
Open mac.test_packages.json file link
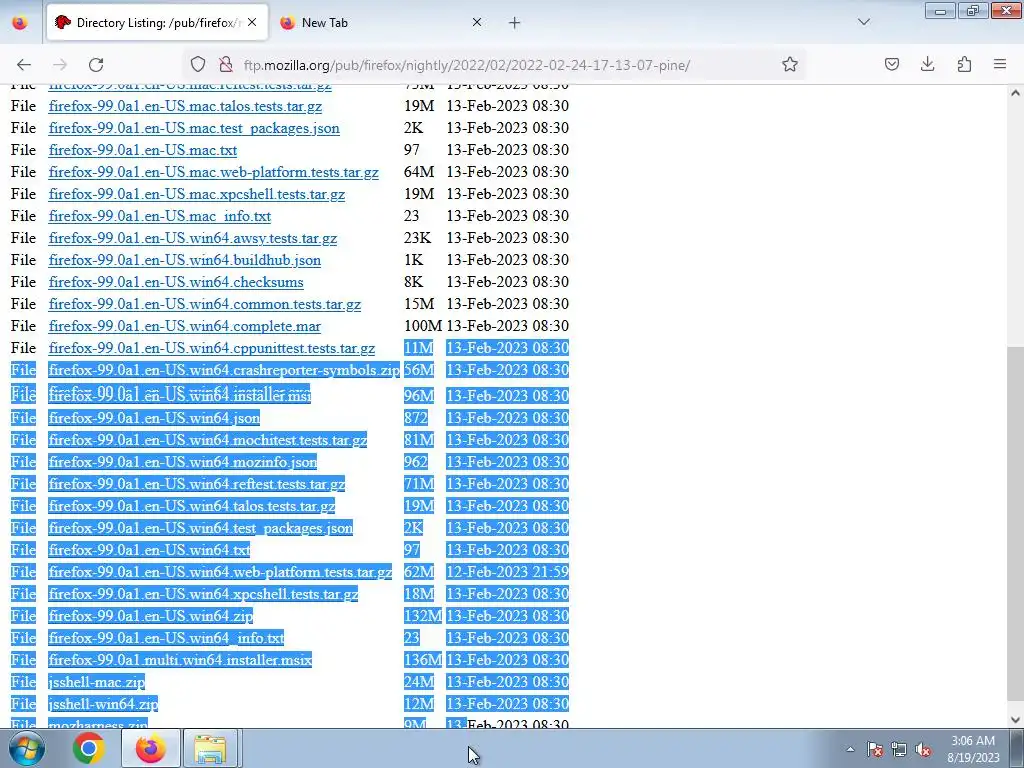pos(194,128)
